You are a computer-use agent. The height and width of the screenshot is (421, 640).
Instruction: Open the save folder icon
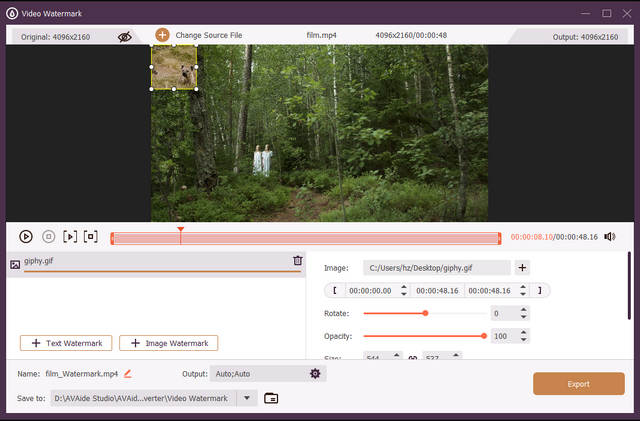(x=271, y=398)
